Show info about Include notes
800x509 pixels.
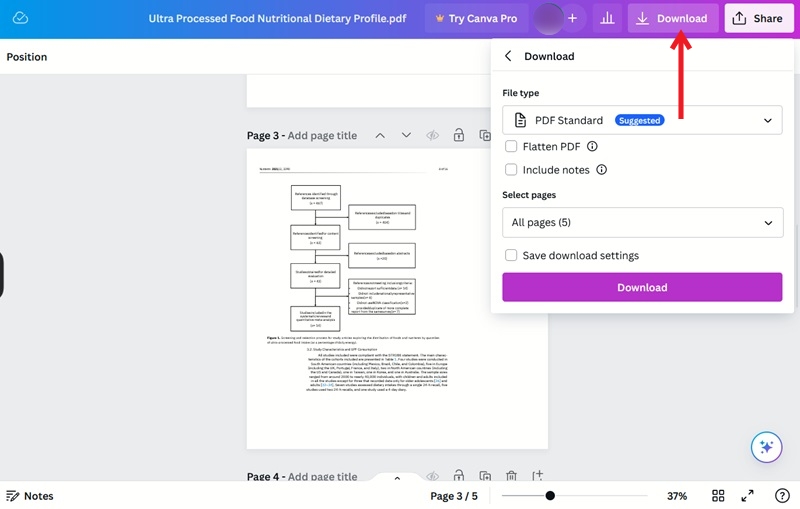602,169
